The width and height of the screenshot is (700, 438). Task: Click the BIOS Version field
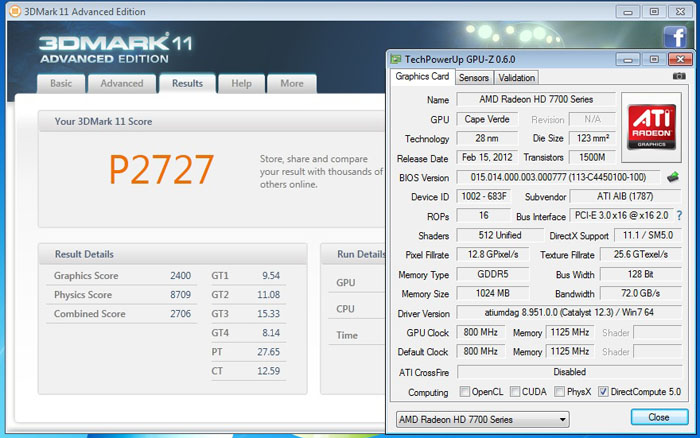558,177
